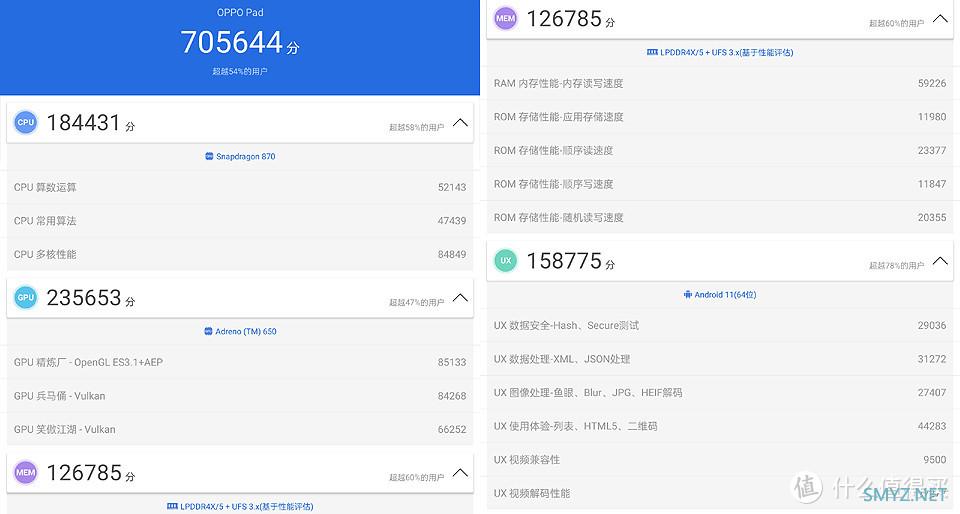Select the UX score 158775
The height and width of the screenshot is (514, 960).
(x=564, y=261)
